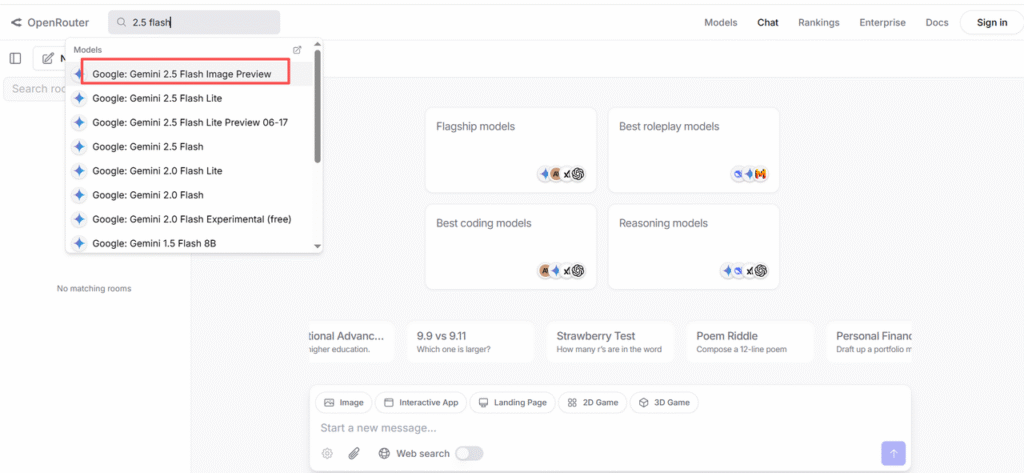The image size is (1024, 473).
Task: Click the Landing Page chip
Action: click(x=513, y=402)
